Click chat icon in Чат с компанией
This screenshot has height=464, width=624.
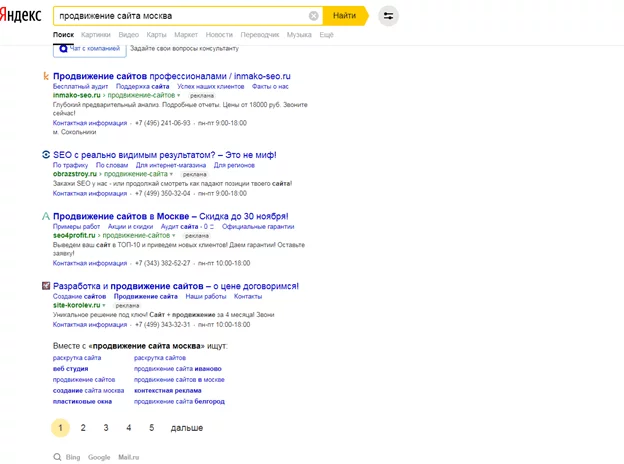point(63,49)
